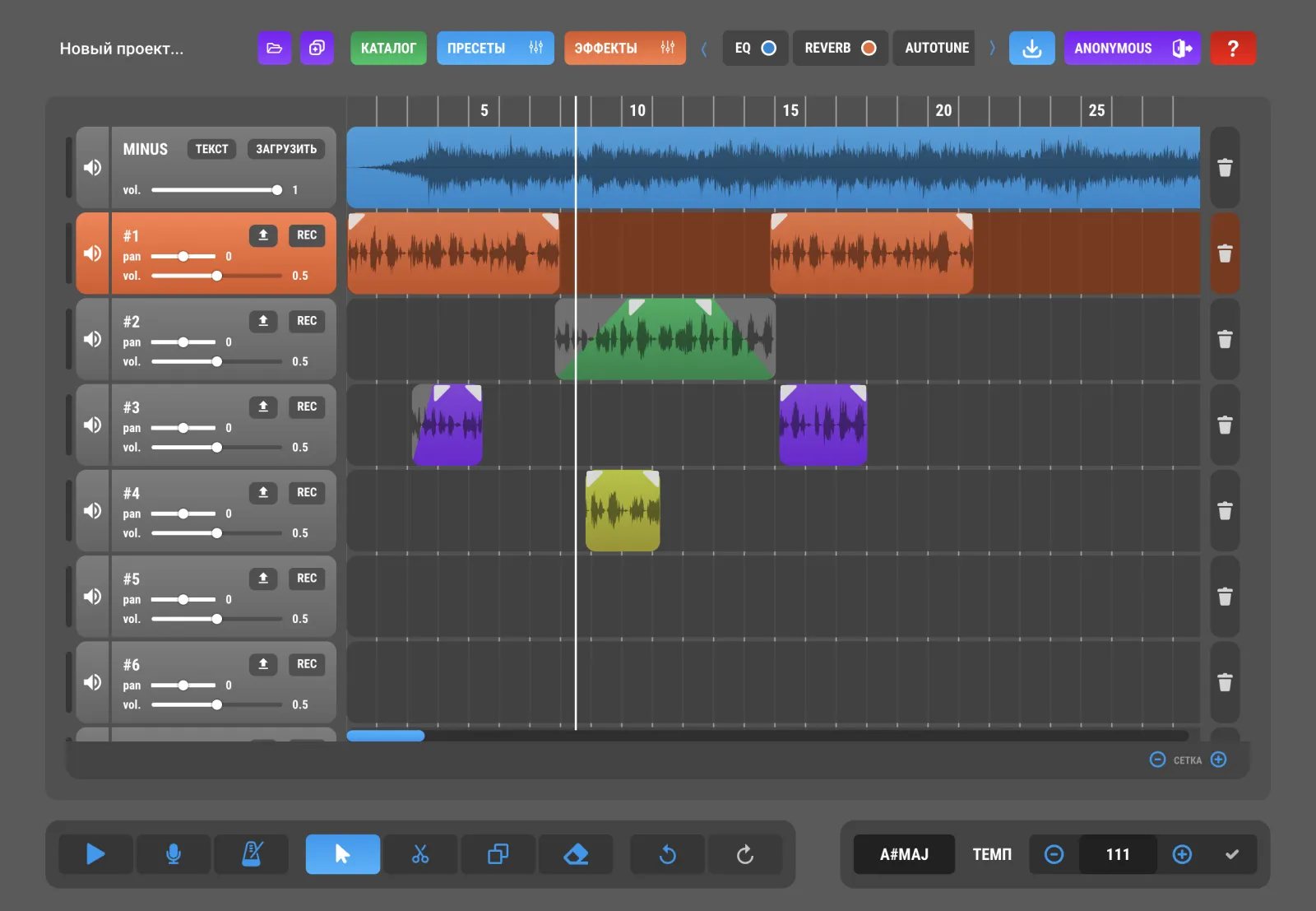Click REC on track #5
This screenshot has height=911, width=1316.
click(x=307, y=579)
